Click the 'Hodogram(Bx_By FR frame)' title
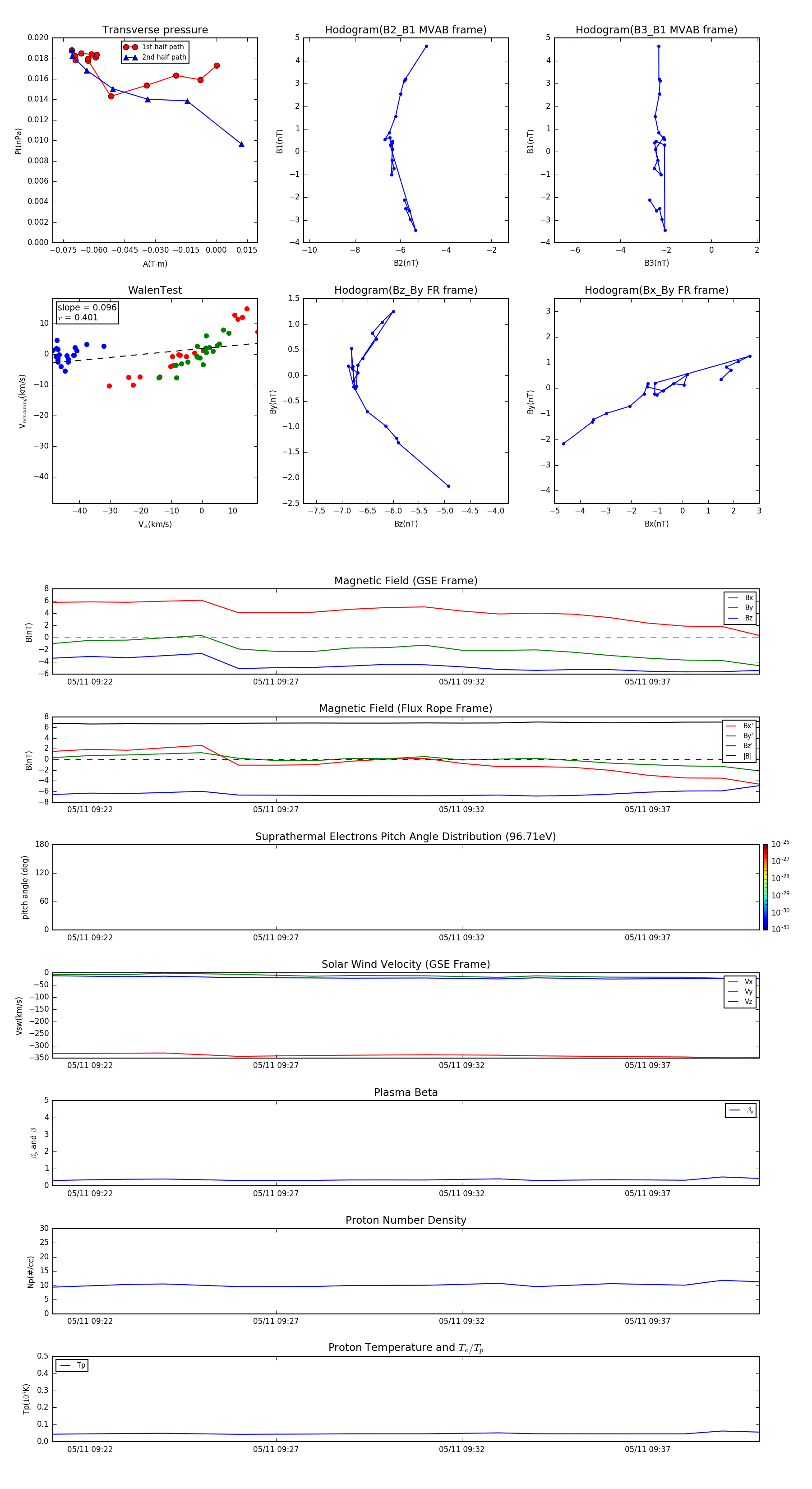 [x=656, y=290]
